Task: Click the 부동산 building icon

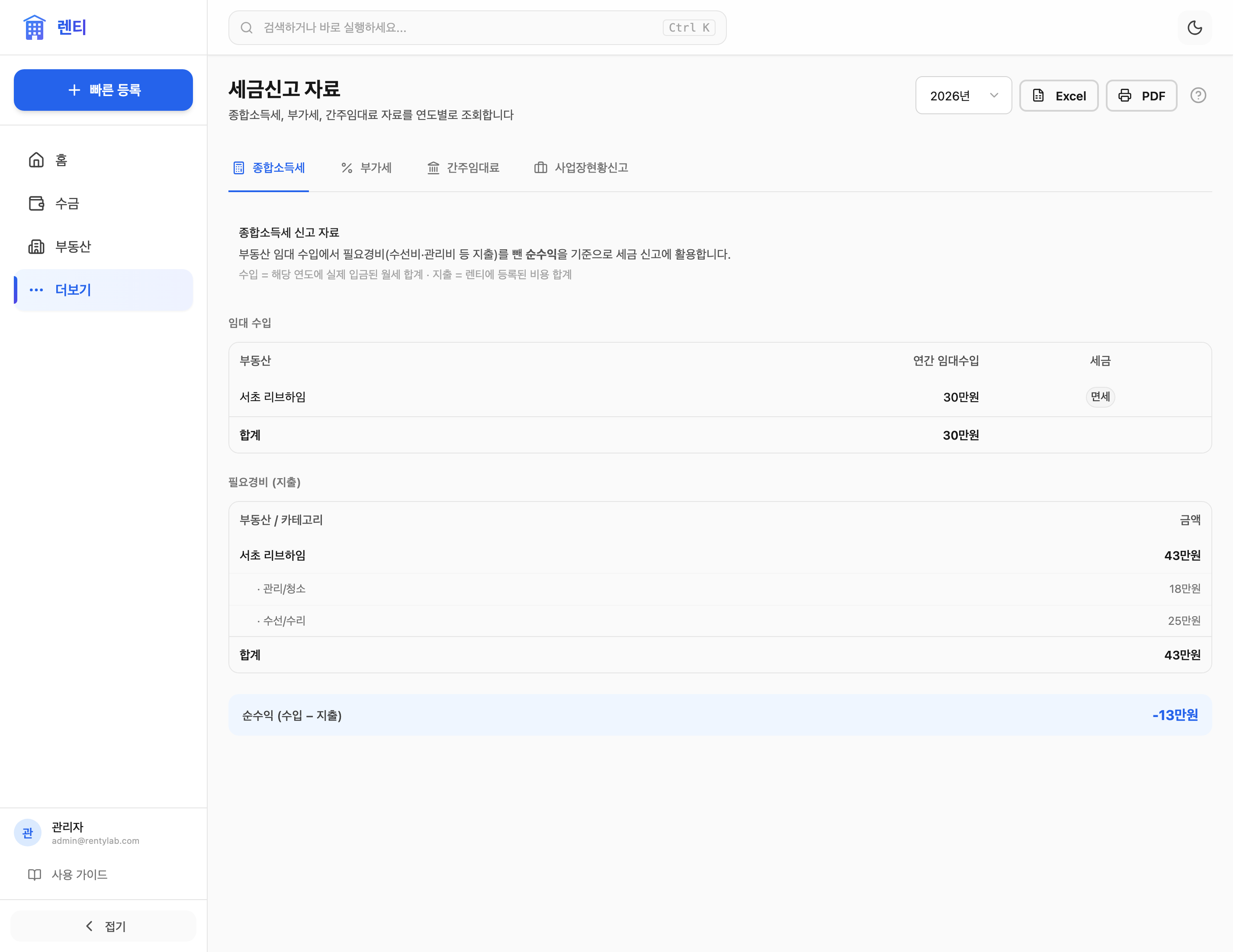Action: coord(36,247)
